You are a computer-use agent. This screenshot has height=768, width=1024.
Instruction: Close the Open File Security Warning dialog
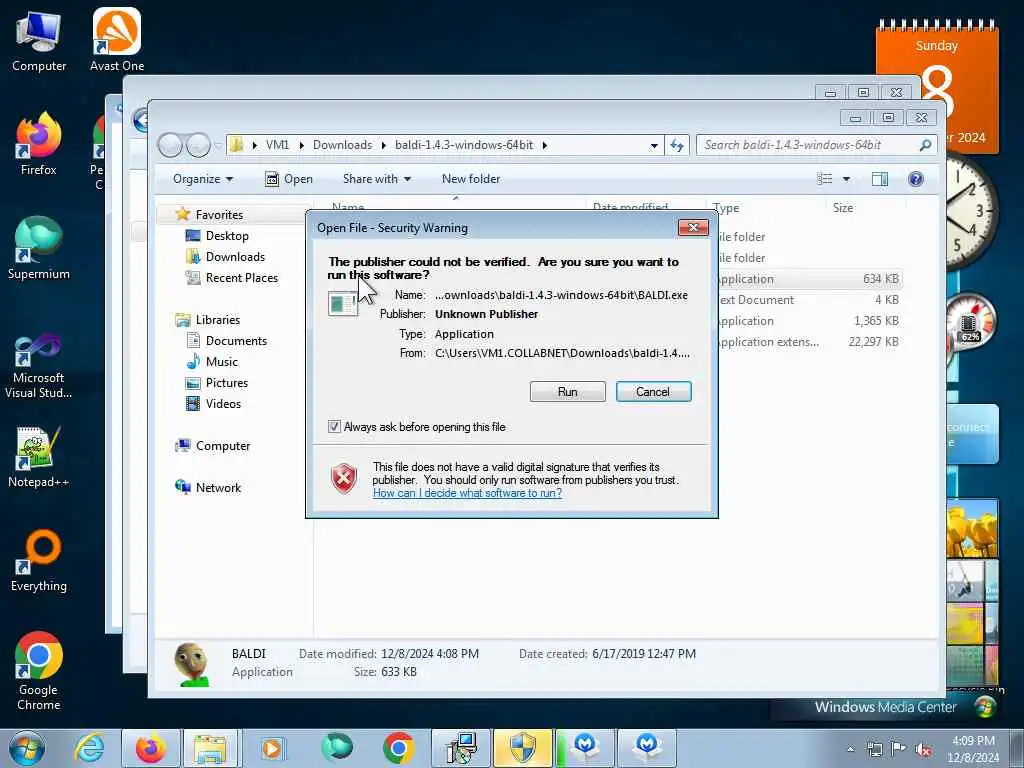[693, 227]
